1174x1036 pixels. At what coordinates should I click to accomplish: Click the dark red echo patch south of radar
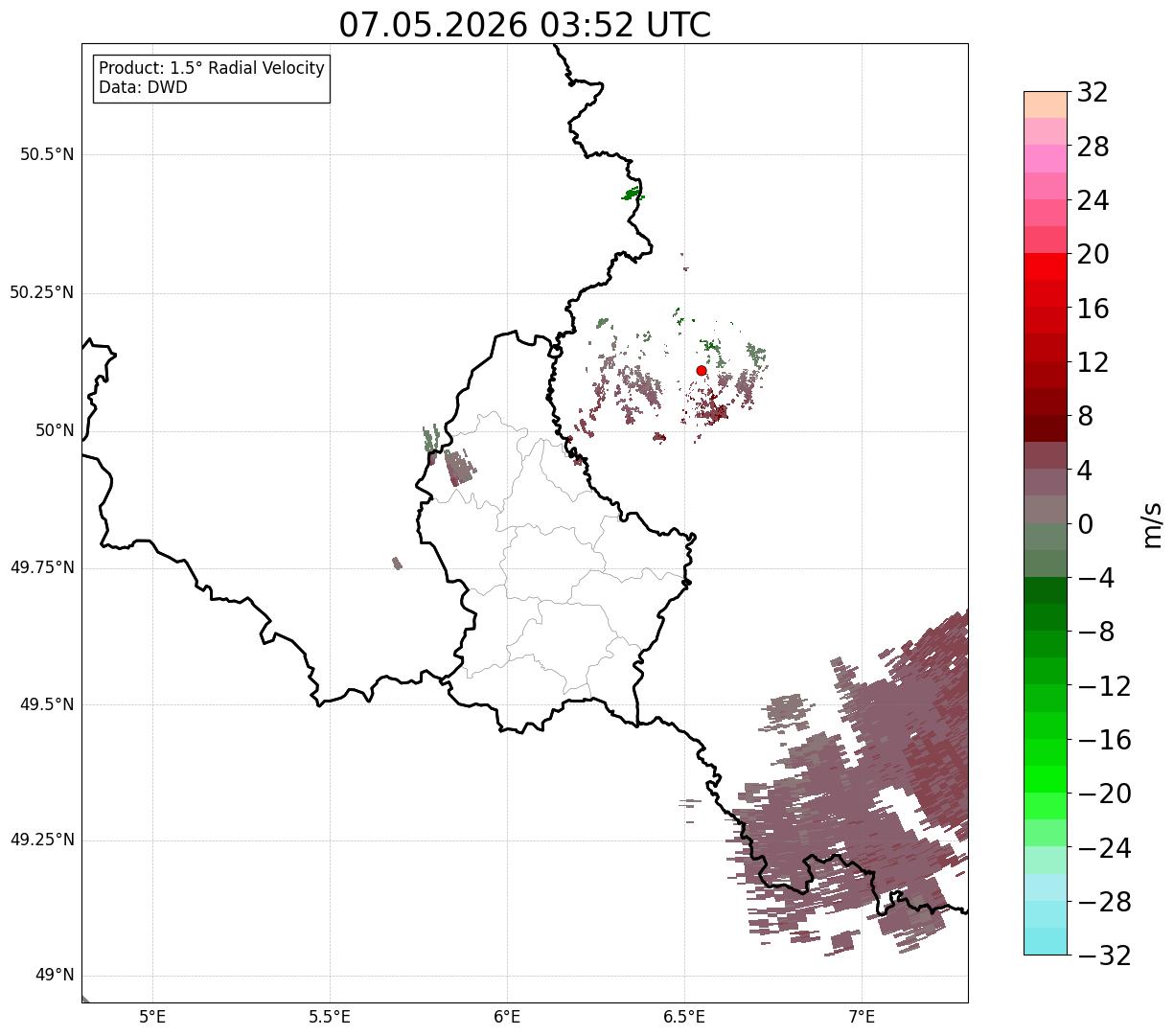coord(713,412)
